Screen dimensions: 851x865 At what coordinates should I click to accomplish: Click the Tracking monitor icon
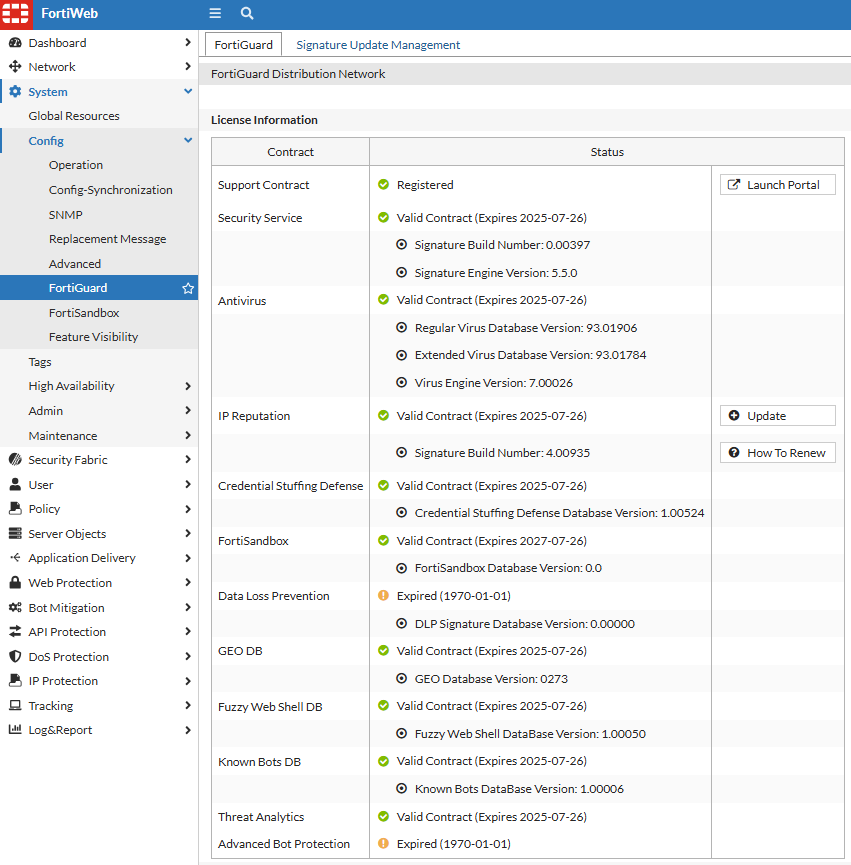pyautogui.click(x=15, y=706)
